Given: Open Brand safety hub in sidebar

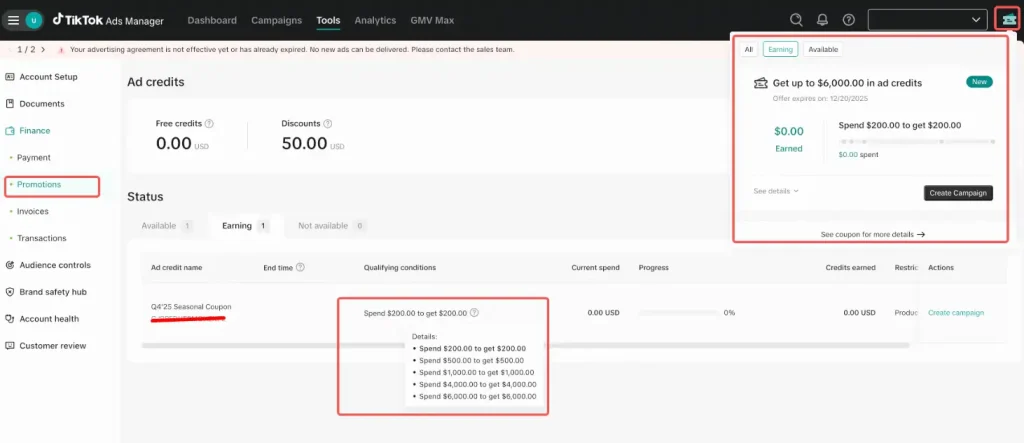Looking at the screenshot, I should (x=53, y=291).
